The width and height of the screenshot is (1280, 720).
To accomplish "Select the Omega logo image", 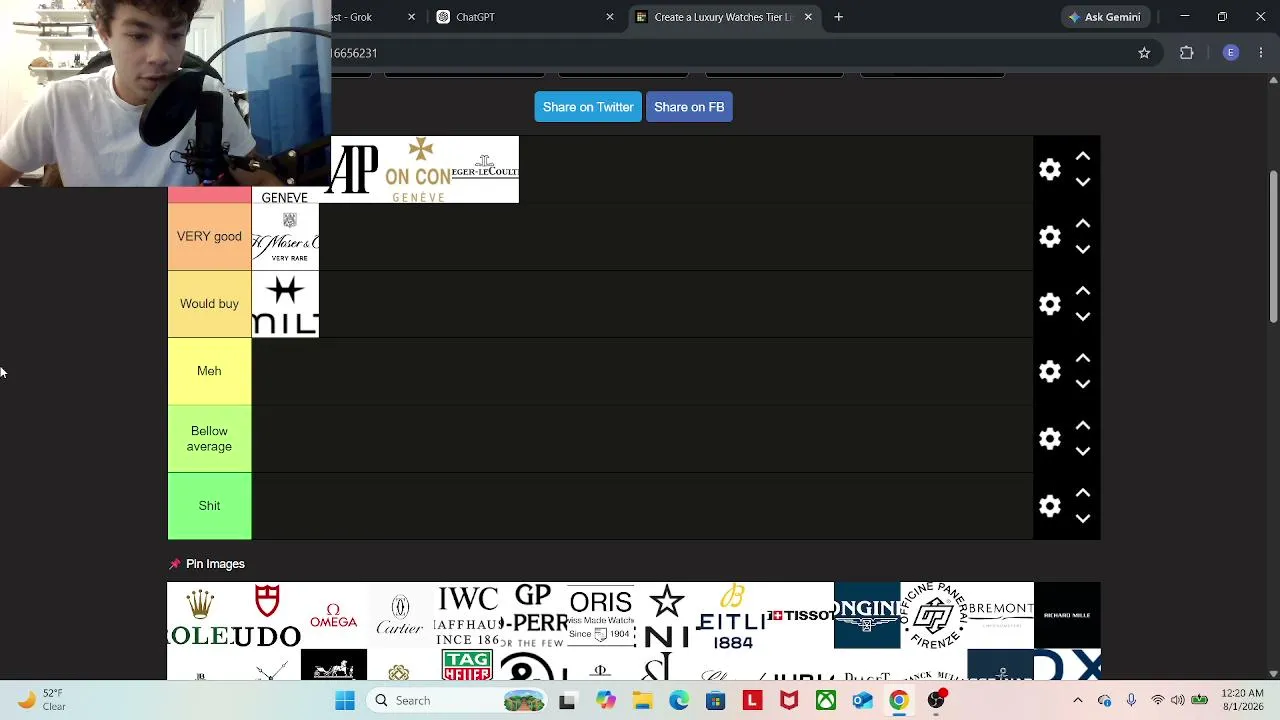I will click(334, 615).
